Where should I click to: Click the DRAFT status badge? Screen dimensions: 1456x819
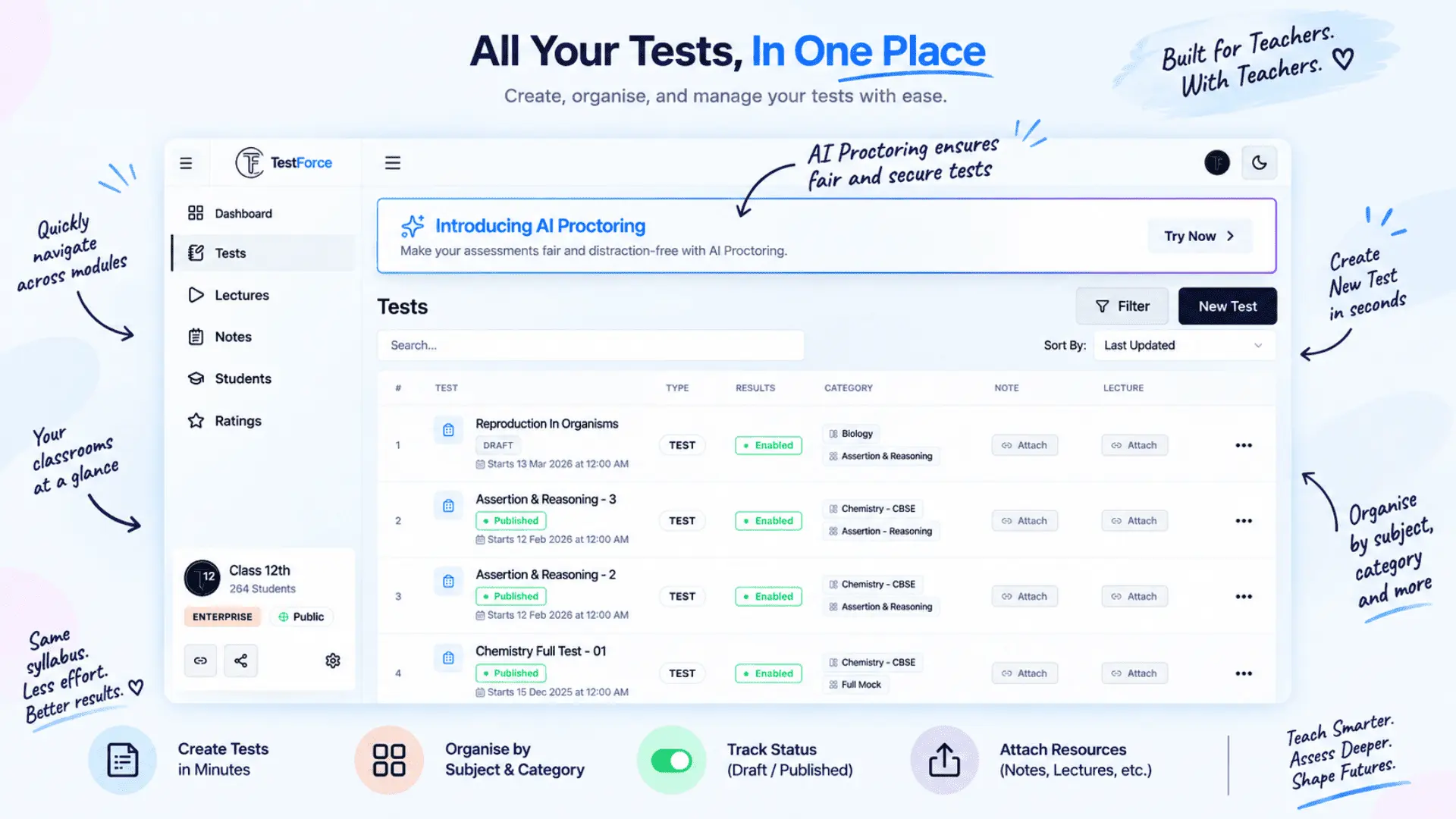coord(498,446)
